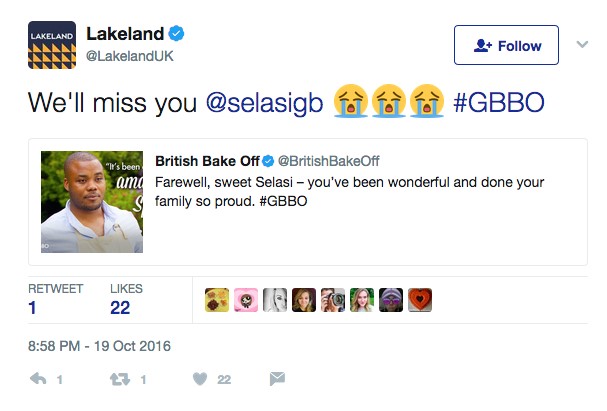Show the list of 22 likes

point(126,299)
